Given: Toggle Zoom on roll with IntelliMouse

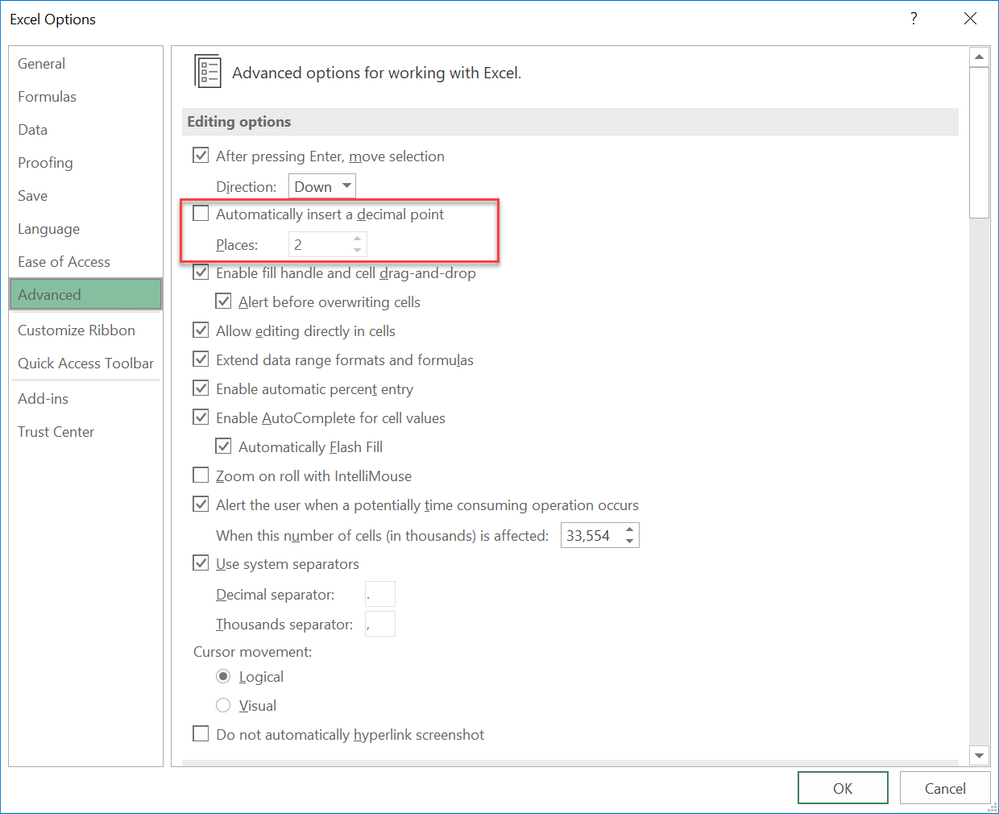Looking at the screenshot, I should tap(201, 475).
